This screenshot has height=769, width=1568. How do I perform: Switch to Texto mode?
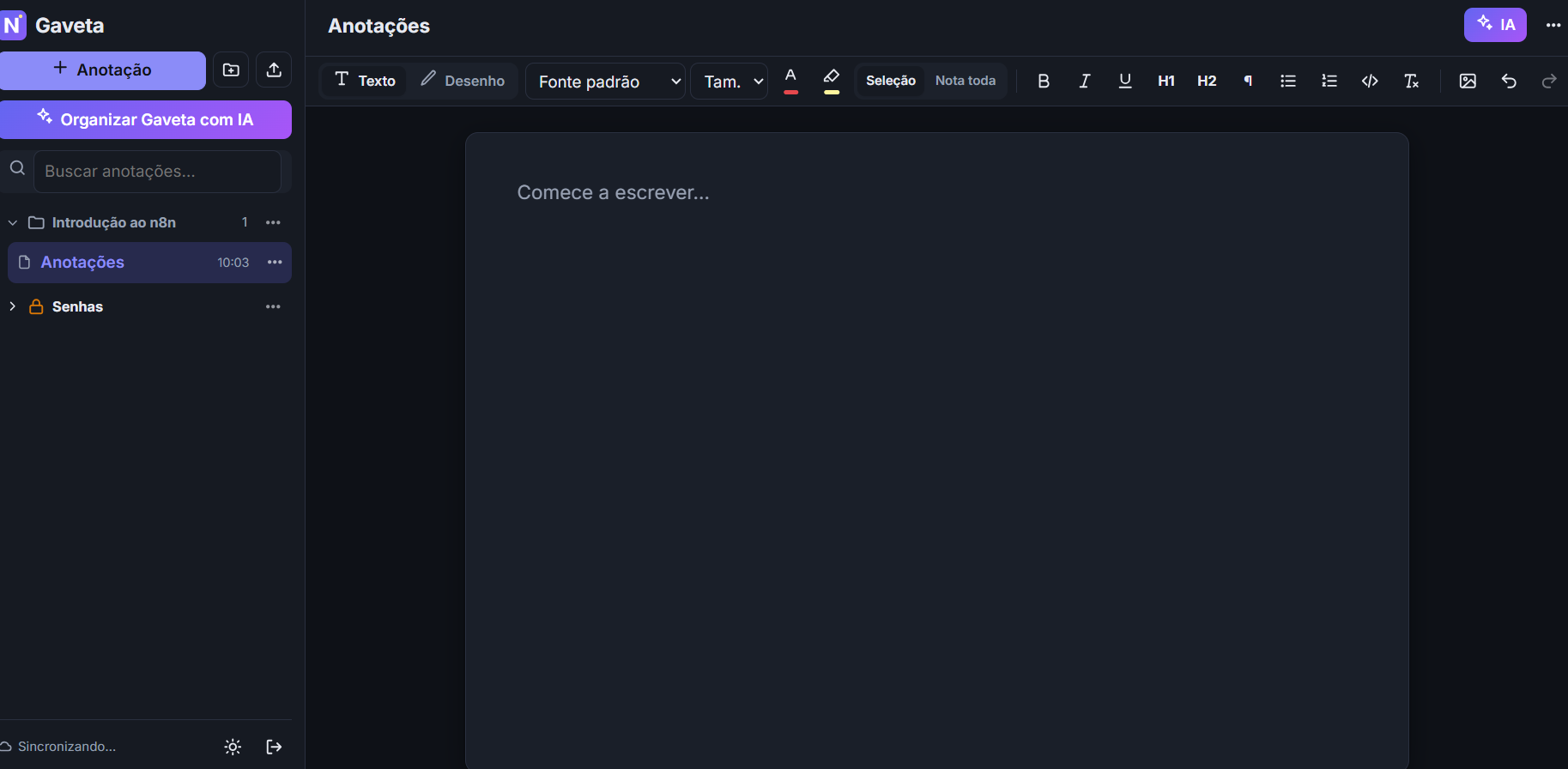pos(365,81)
